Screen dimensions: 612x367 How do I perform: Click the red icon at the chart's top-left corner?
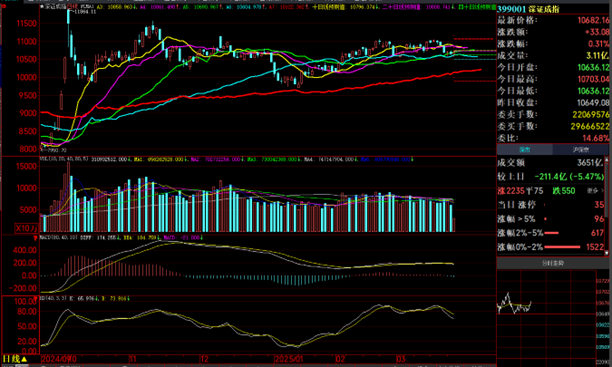click(4, 6)
